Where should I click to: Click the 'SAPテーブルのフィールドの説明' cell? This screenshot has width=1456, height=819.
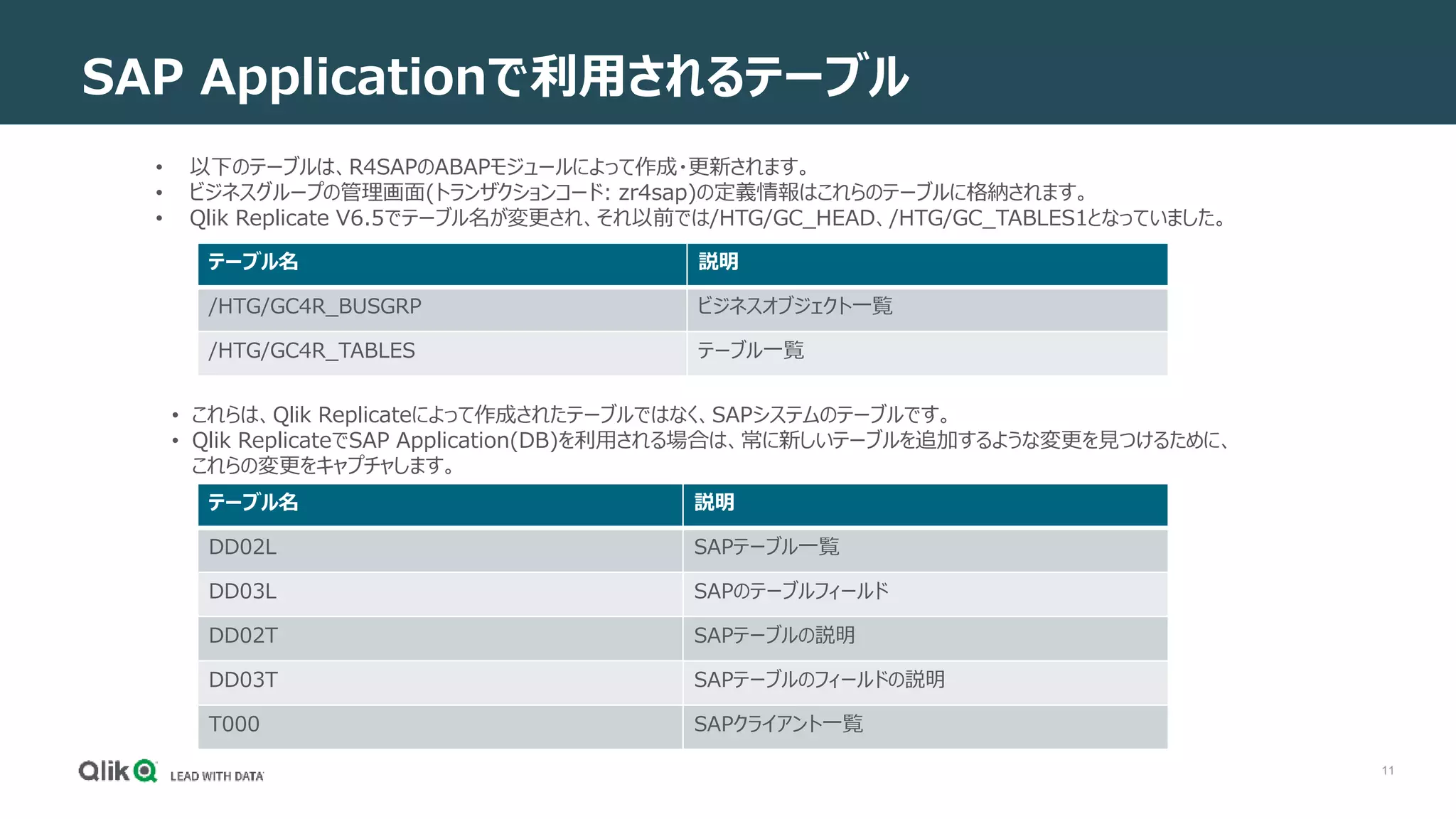[x=926, y=682]
